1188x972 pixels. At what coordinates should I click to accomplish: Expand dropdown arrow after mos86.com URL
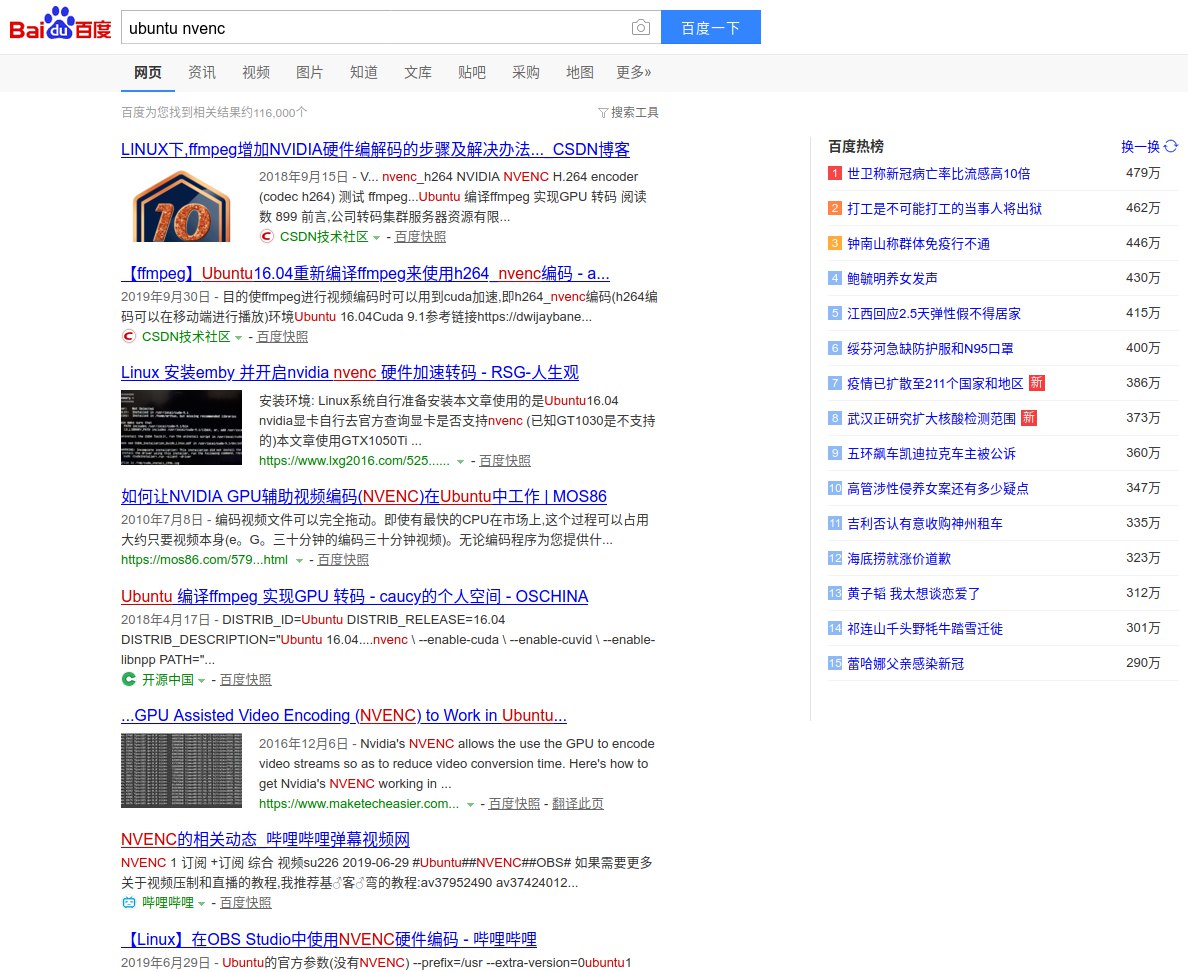pos(299,561)
